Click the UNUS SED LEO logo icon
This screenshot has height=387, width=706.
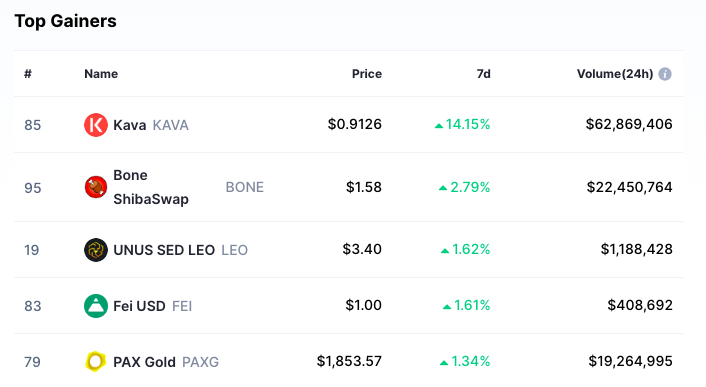pyautogui.click(x=96, y=250)
